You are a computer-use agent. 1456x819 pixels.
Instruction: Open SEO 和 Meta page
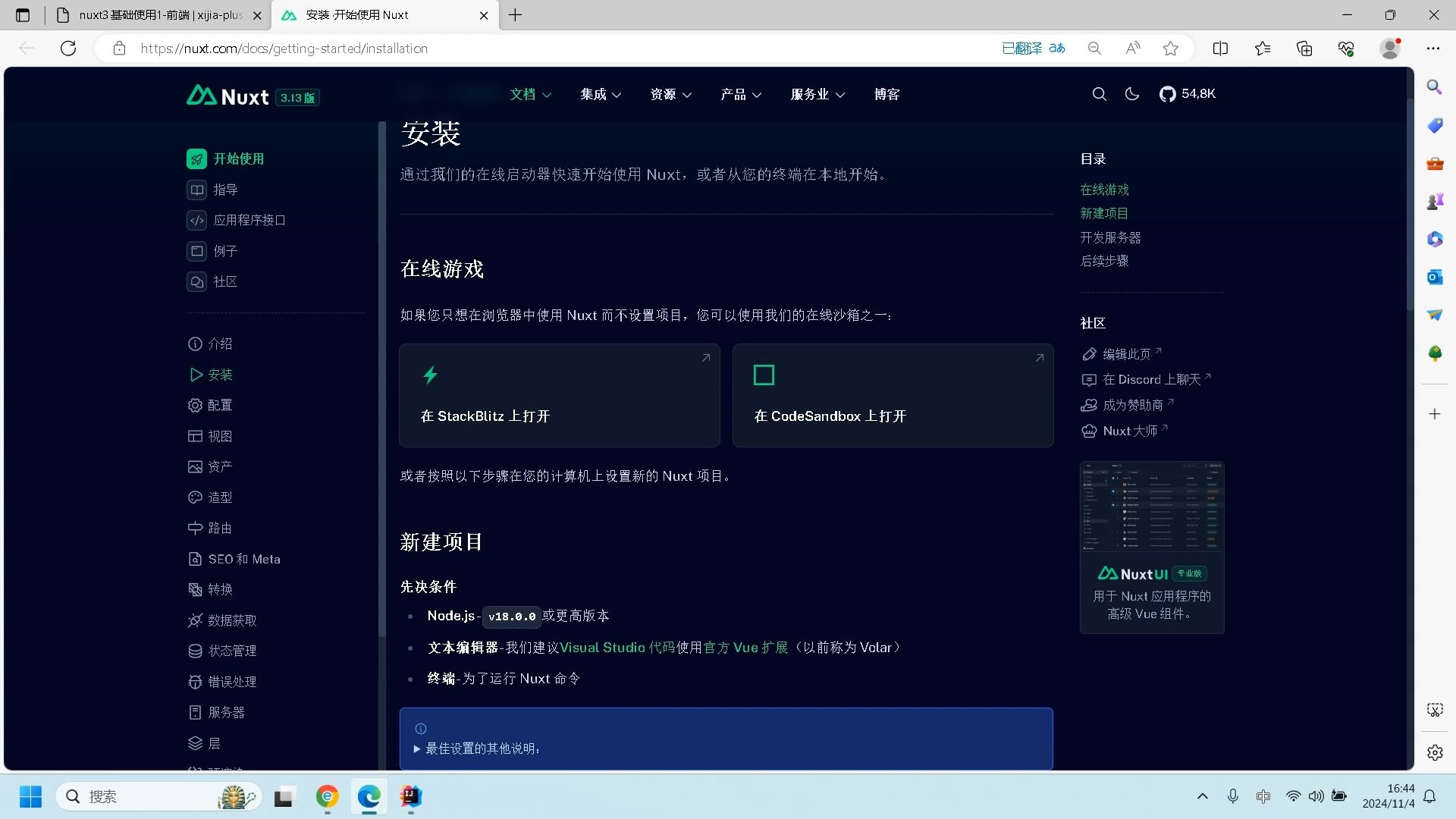(234, 559)
